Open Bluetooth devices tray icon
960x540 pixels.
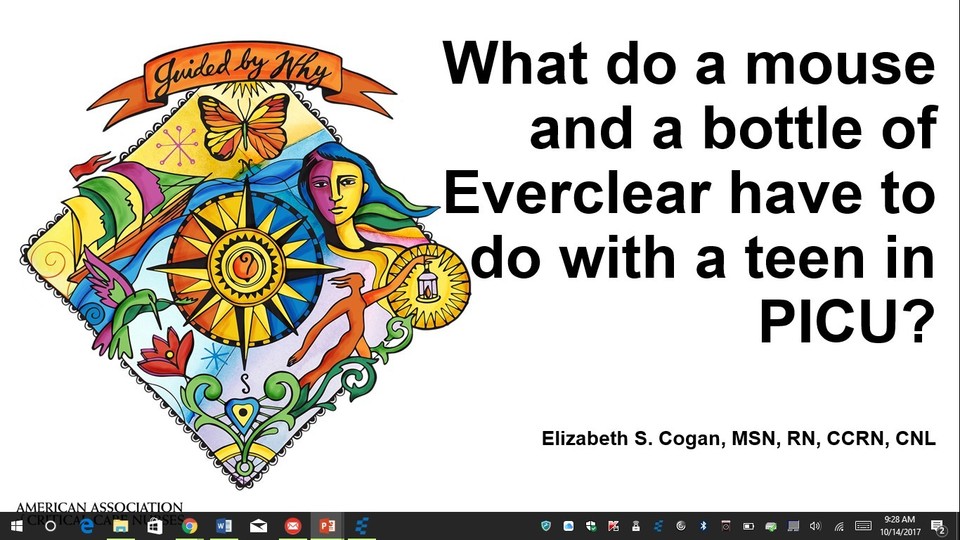click(703, 526)
